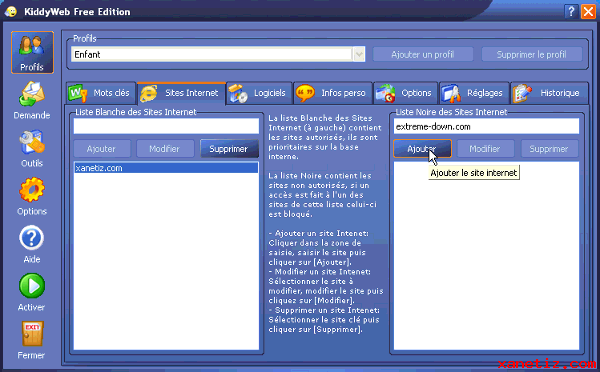
Task: Click Ajouter under the black list
Action: (422, 149)
